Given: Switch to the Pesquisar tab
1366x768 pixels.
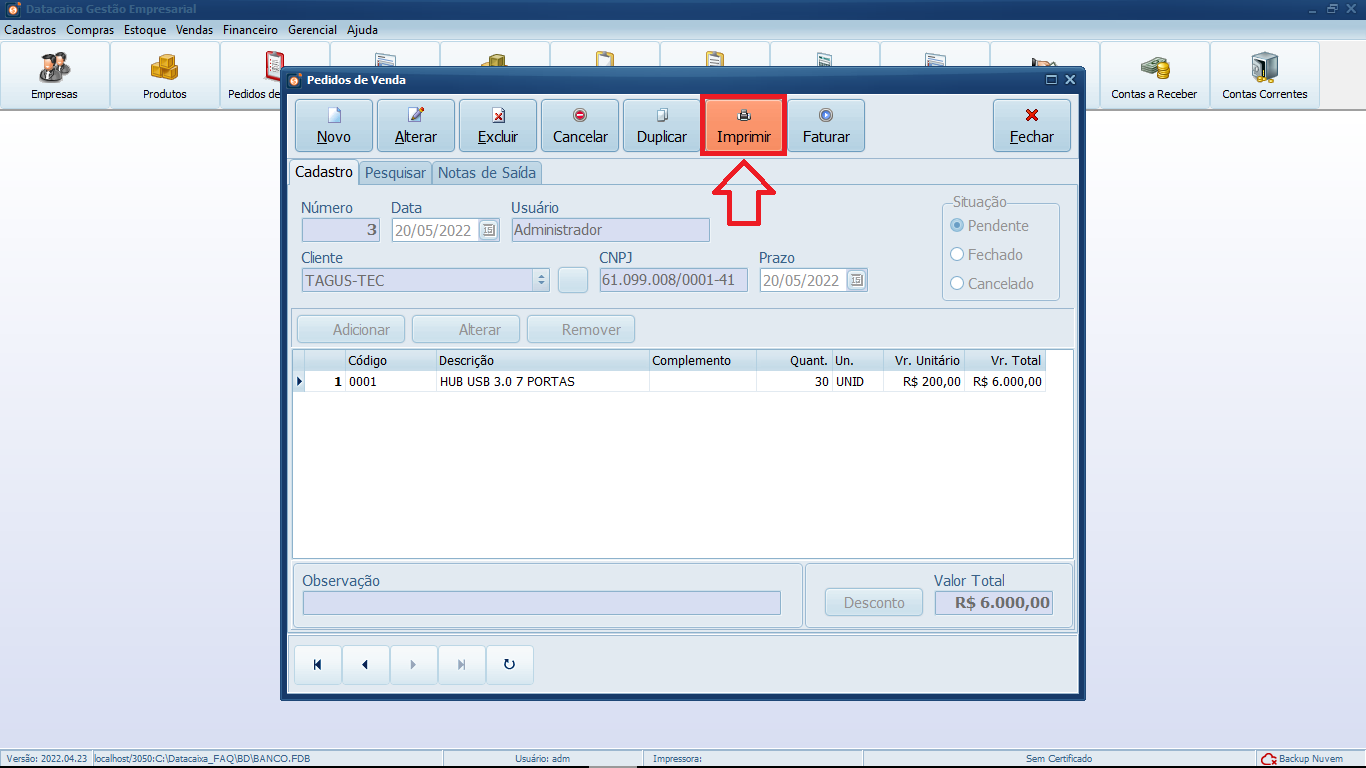Looking at the screenshot, I should click(395, 173).
